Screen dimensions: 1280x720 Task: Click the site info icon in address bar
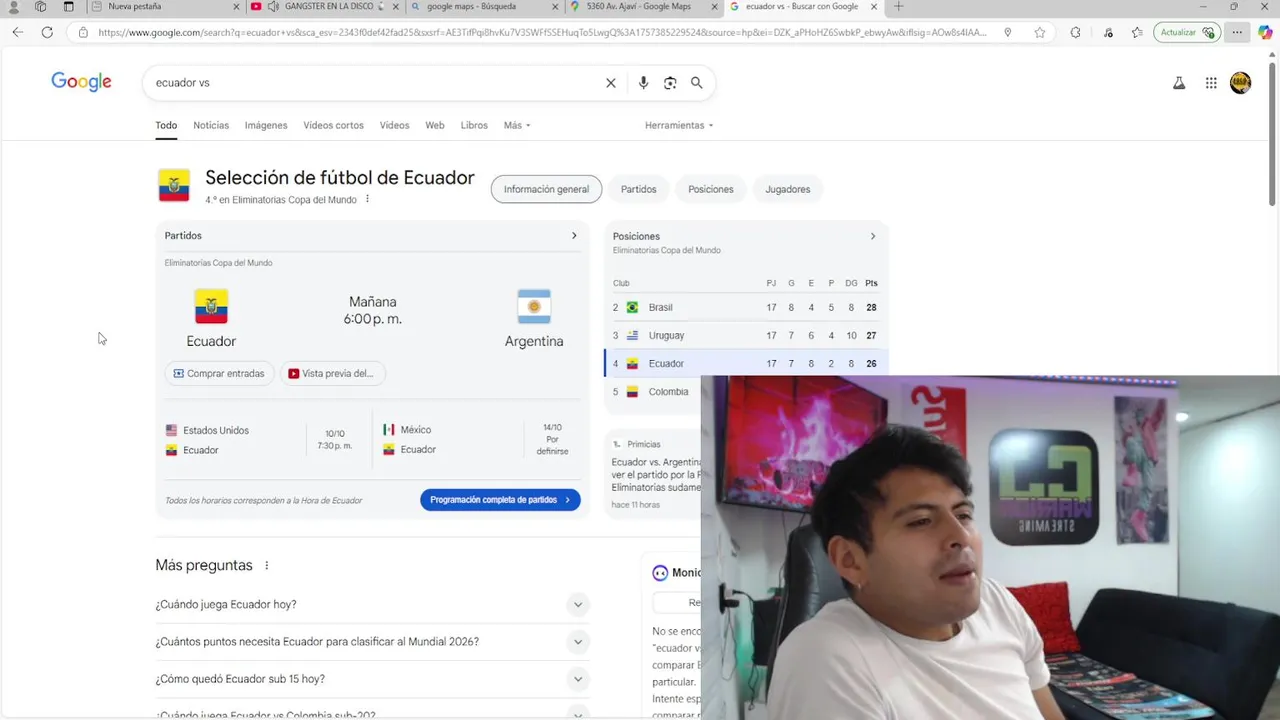(x=83, y=32)
